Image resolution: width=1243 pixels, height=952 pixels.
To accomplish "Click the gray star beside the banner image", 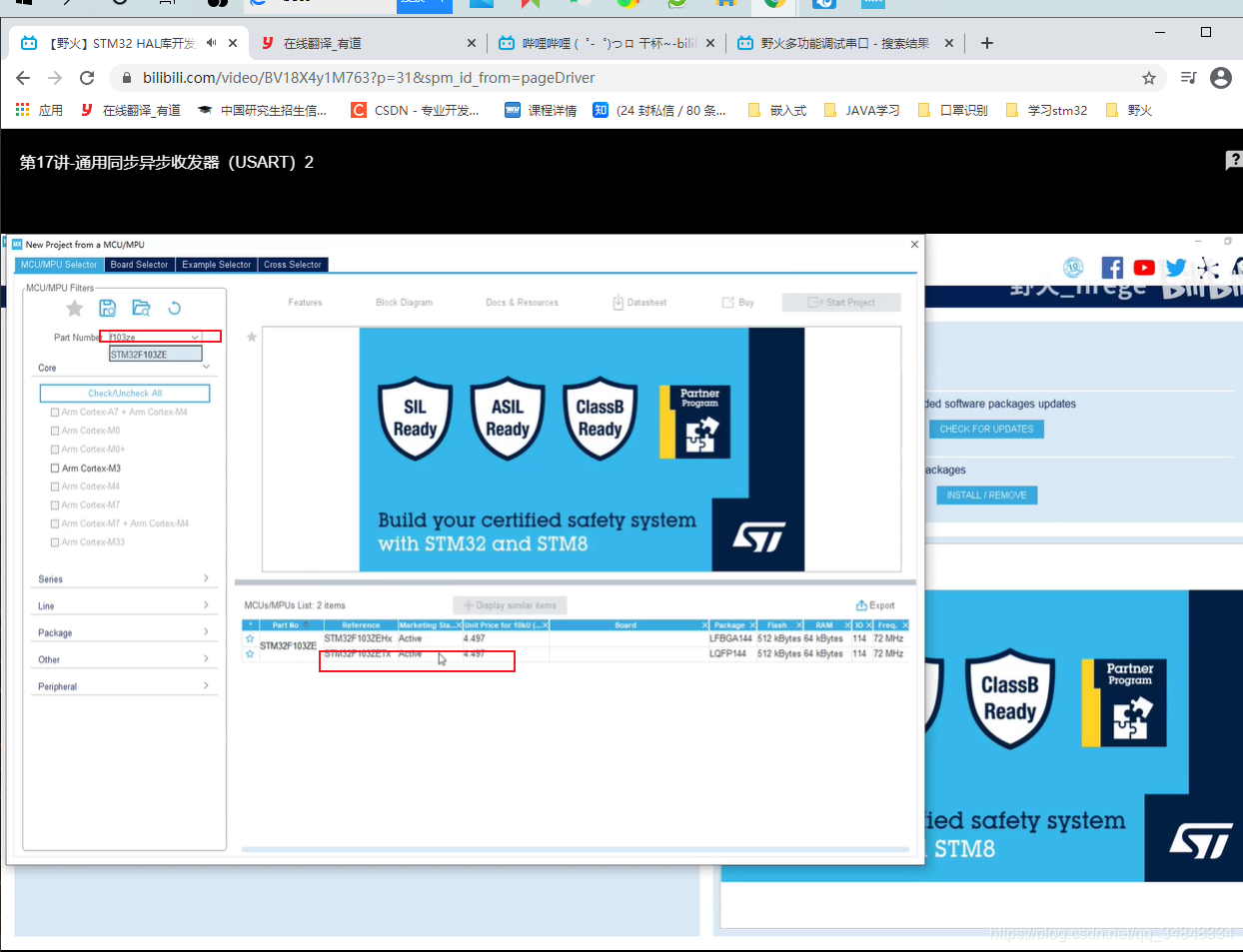I will (252, 338).
